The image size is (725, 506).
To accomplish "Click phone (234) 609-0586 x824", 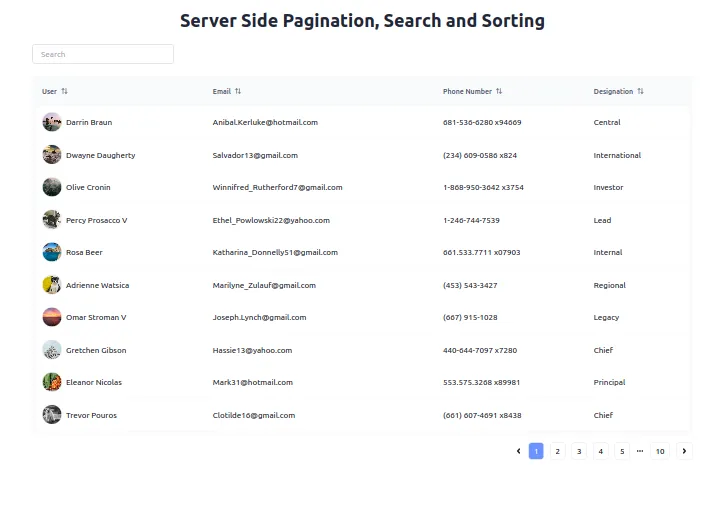I will [x=480, y=155].
